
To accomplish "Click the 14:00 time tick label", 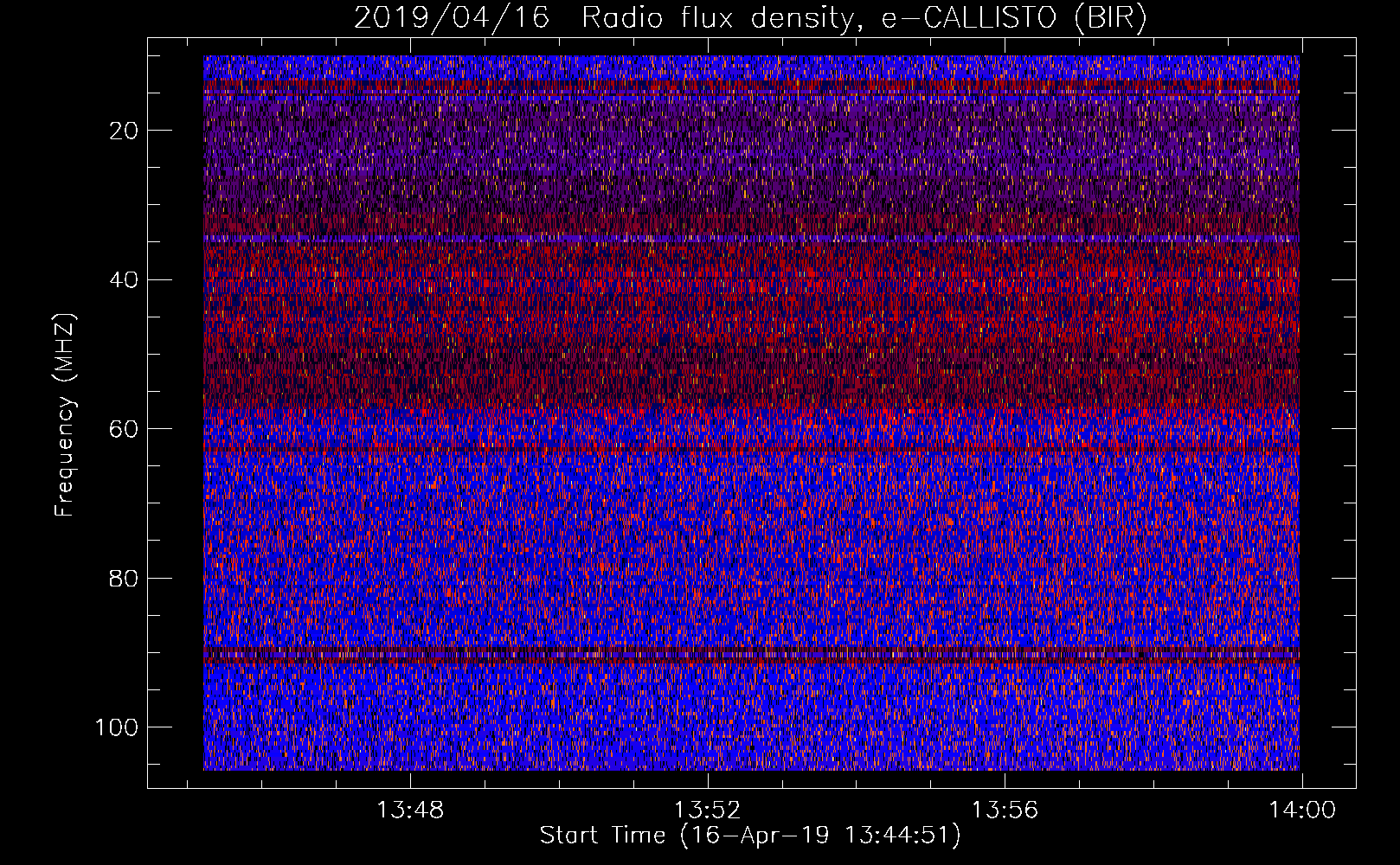I will point(1302,811).
